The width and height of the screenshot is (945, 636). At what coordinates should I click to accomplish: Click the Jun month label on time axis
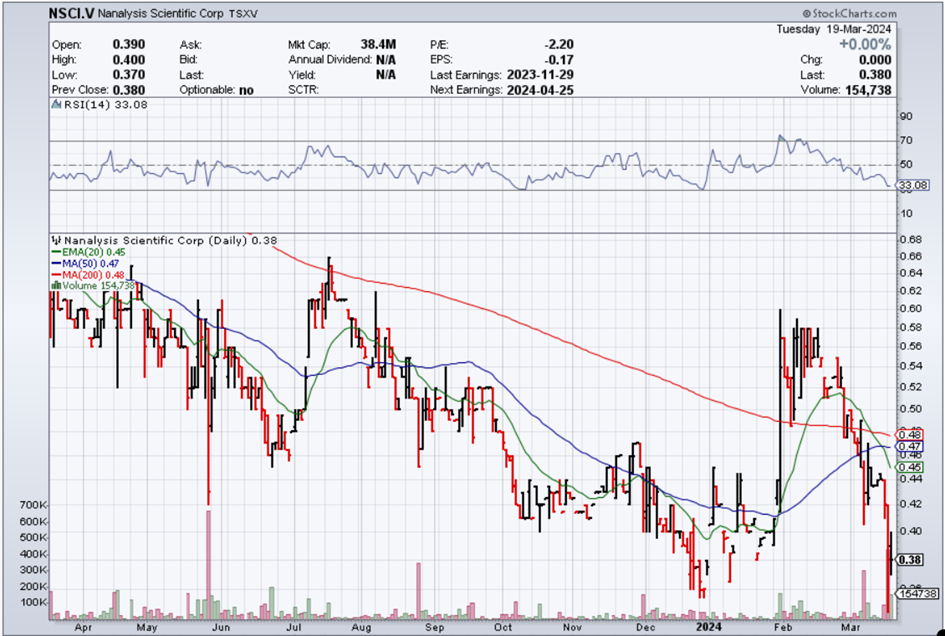[221, 627]
